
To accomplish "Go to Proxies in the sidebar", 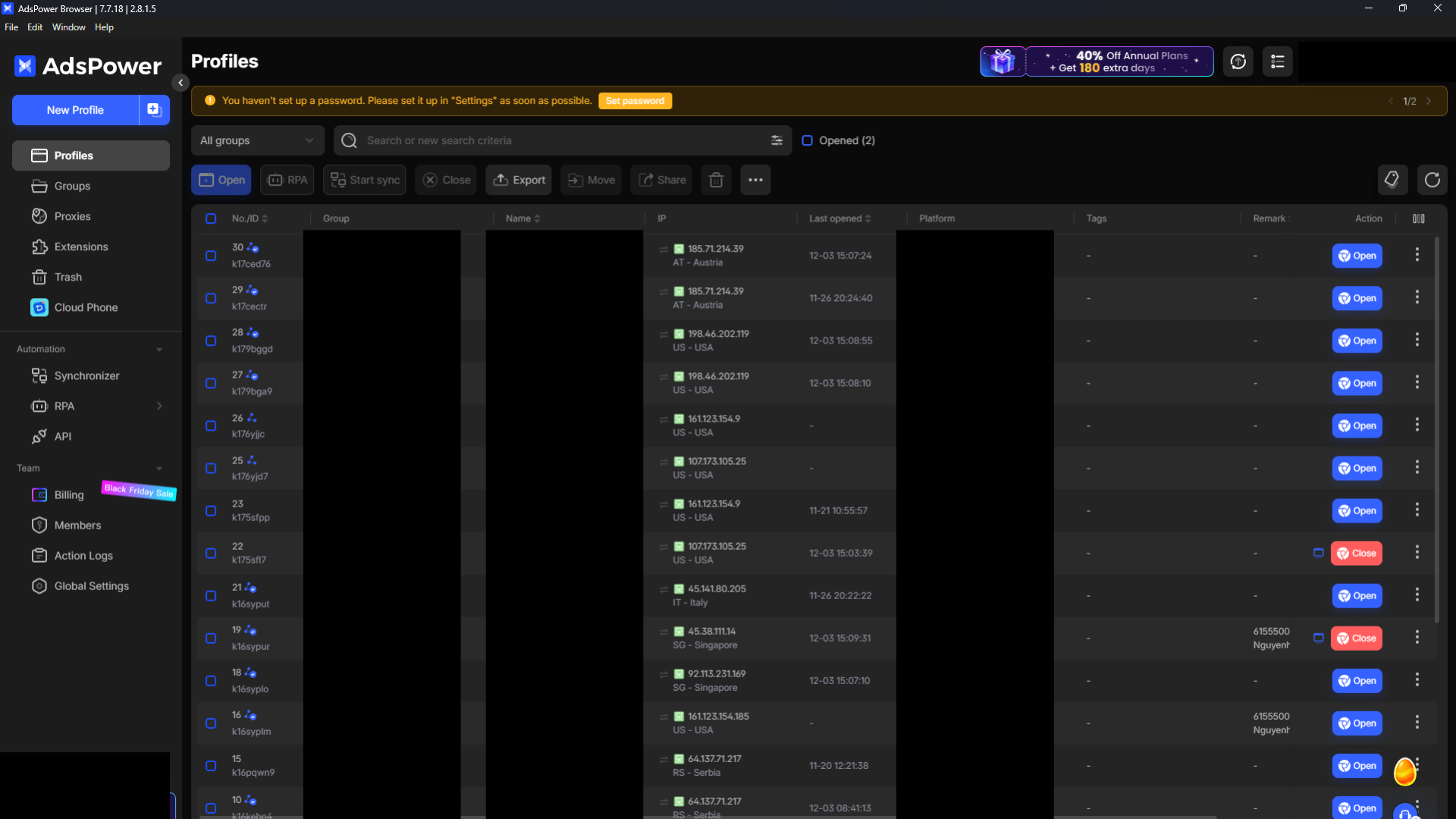I will pyautogui.click(x=72, y=216).
